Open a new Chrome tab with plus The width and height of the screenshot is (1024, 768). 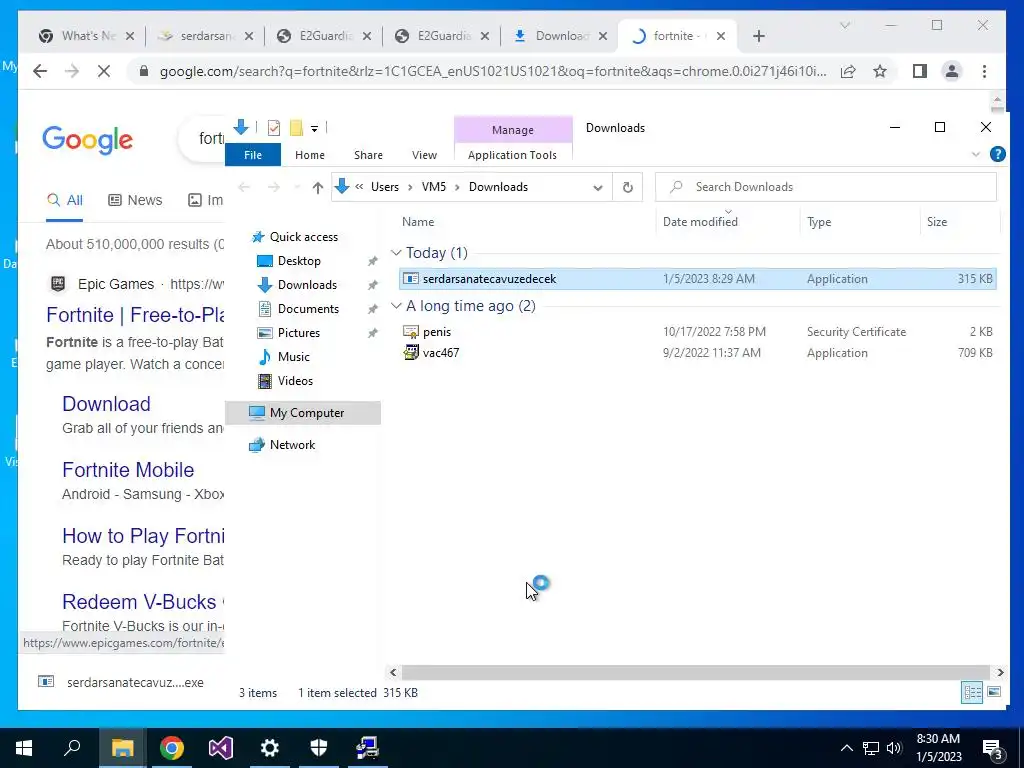tap(758, 36)
